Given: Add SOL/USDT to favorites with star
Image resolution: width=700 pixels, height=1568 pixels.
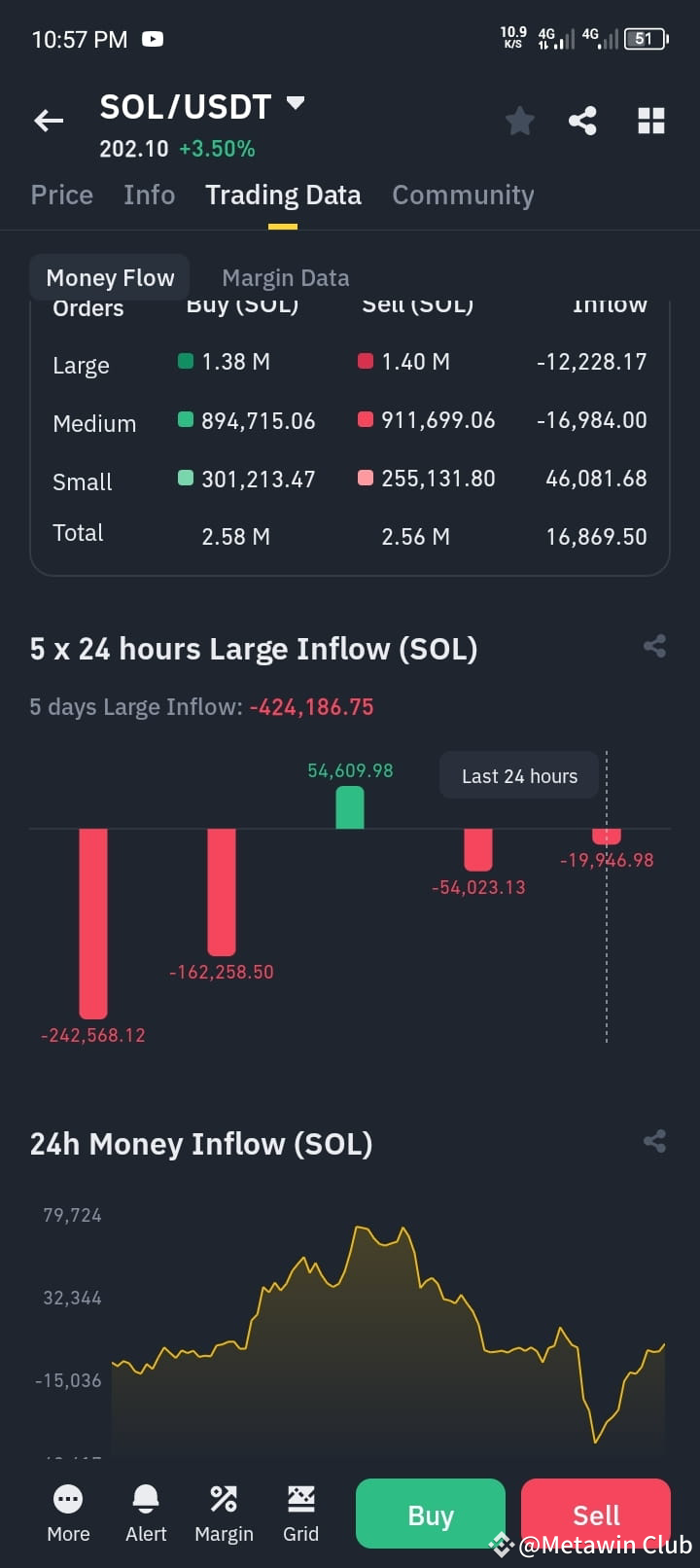Looking at the screenshot, I should (x=520, y=121).
